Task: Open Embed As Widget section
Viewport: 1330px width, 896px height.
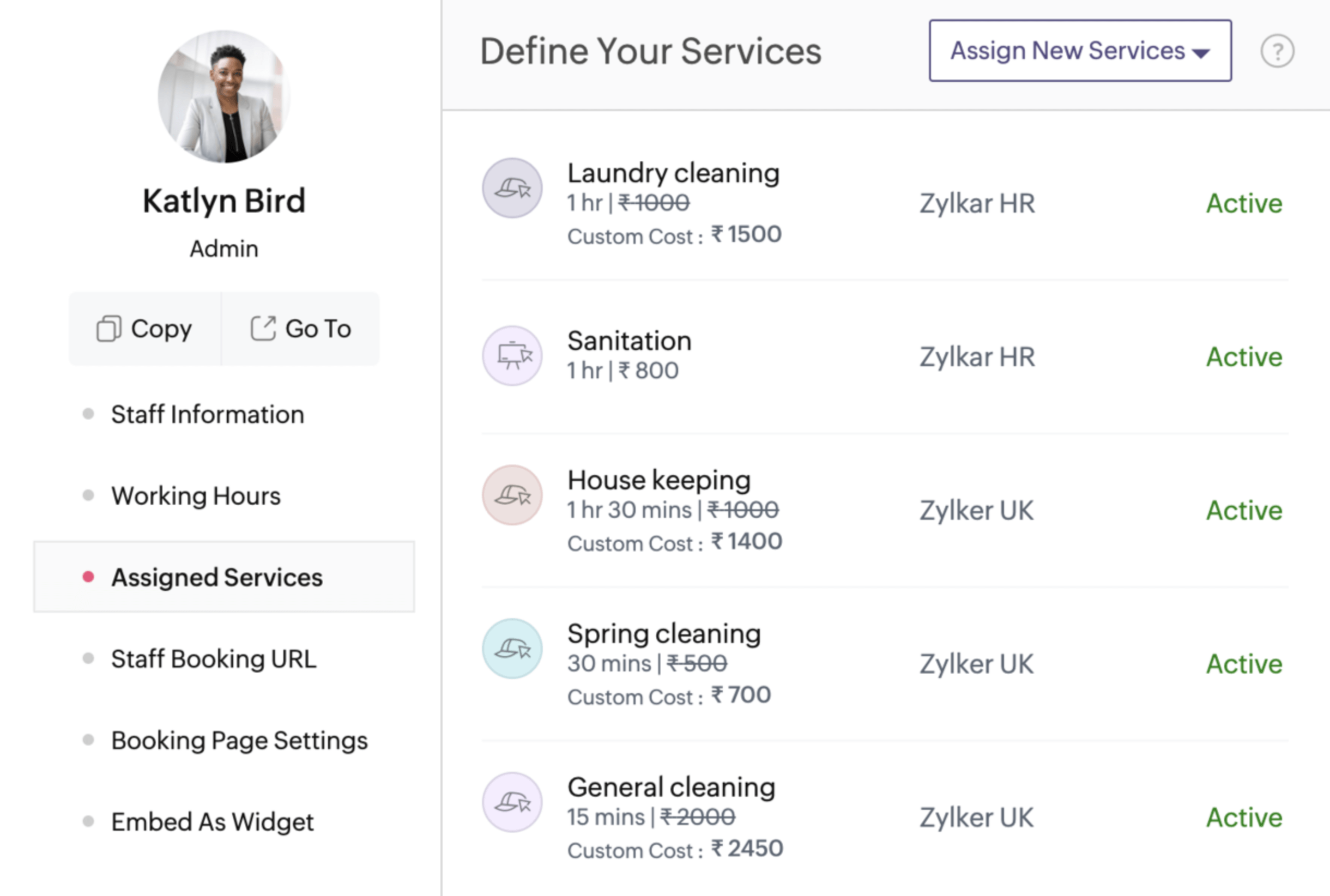Action: [x=213, y=822]
